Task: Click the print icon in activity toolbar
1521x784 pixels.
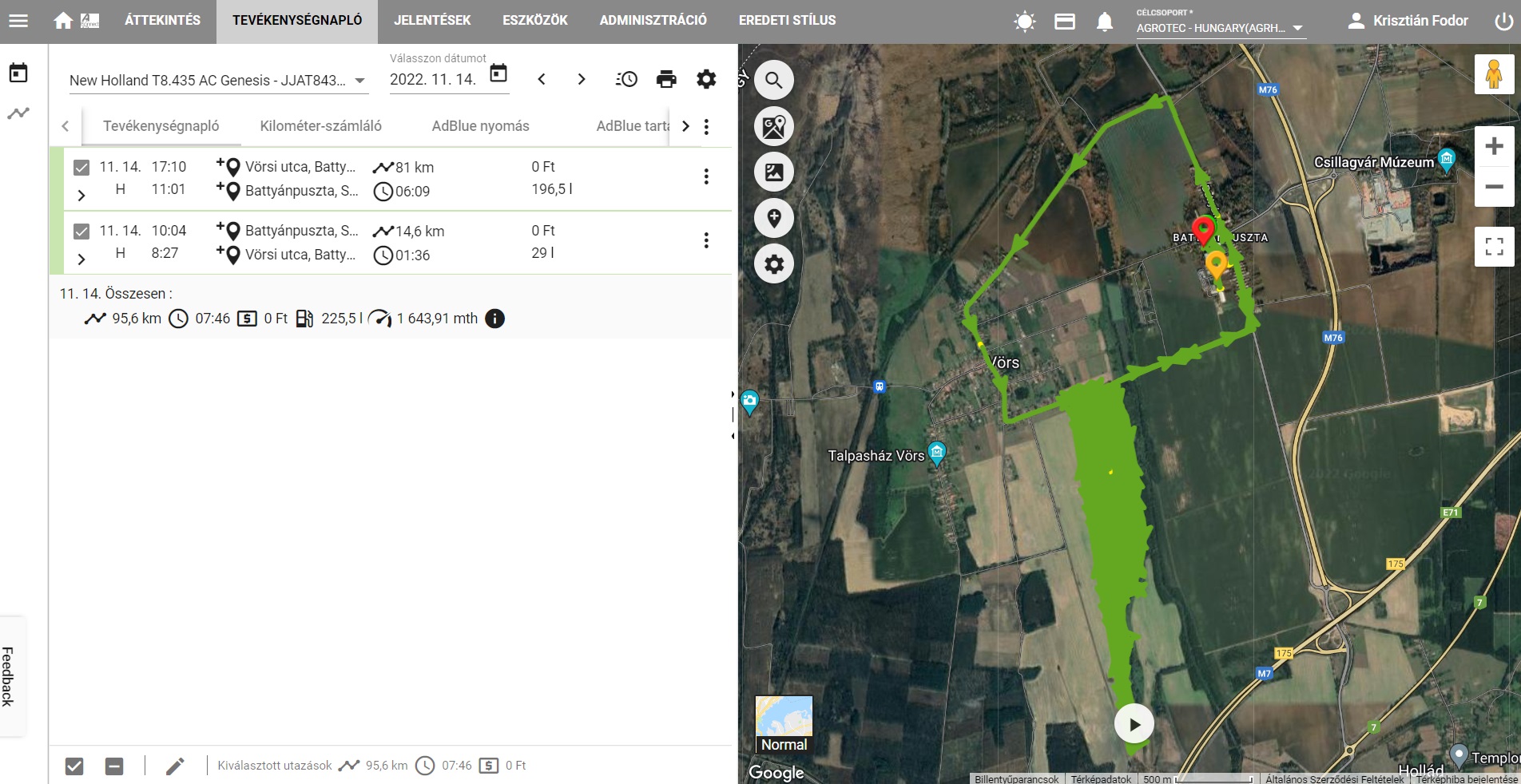Action: click(665, 79)
